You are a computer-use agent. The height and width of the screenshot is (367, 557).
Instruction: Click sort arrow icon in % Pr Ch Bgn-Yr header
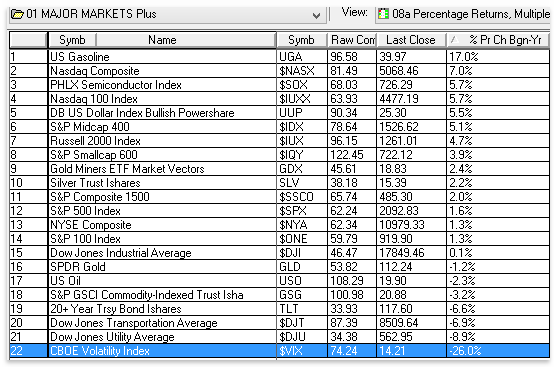(453, 40)
